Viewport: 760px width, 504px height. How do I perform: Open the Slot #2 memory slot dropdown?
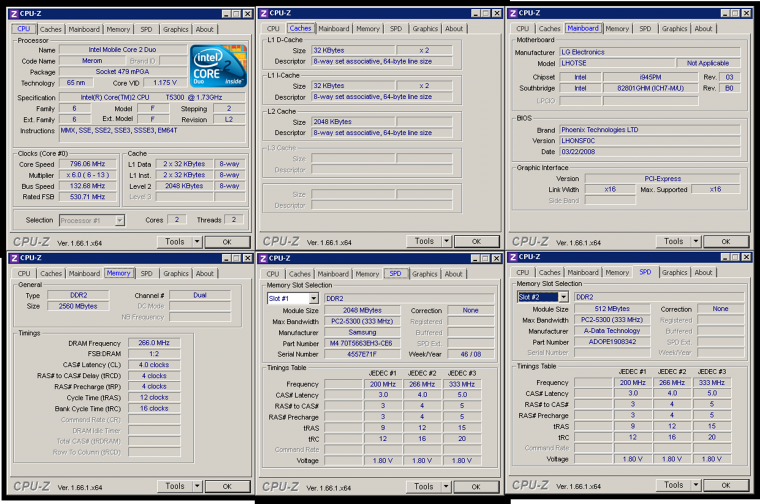click(563, 297)
